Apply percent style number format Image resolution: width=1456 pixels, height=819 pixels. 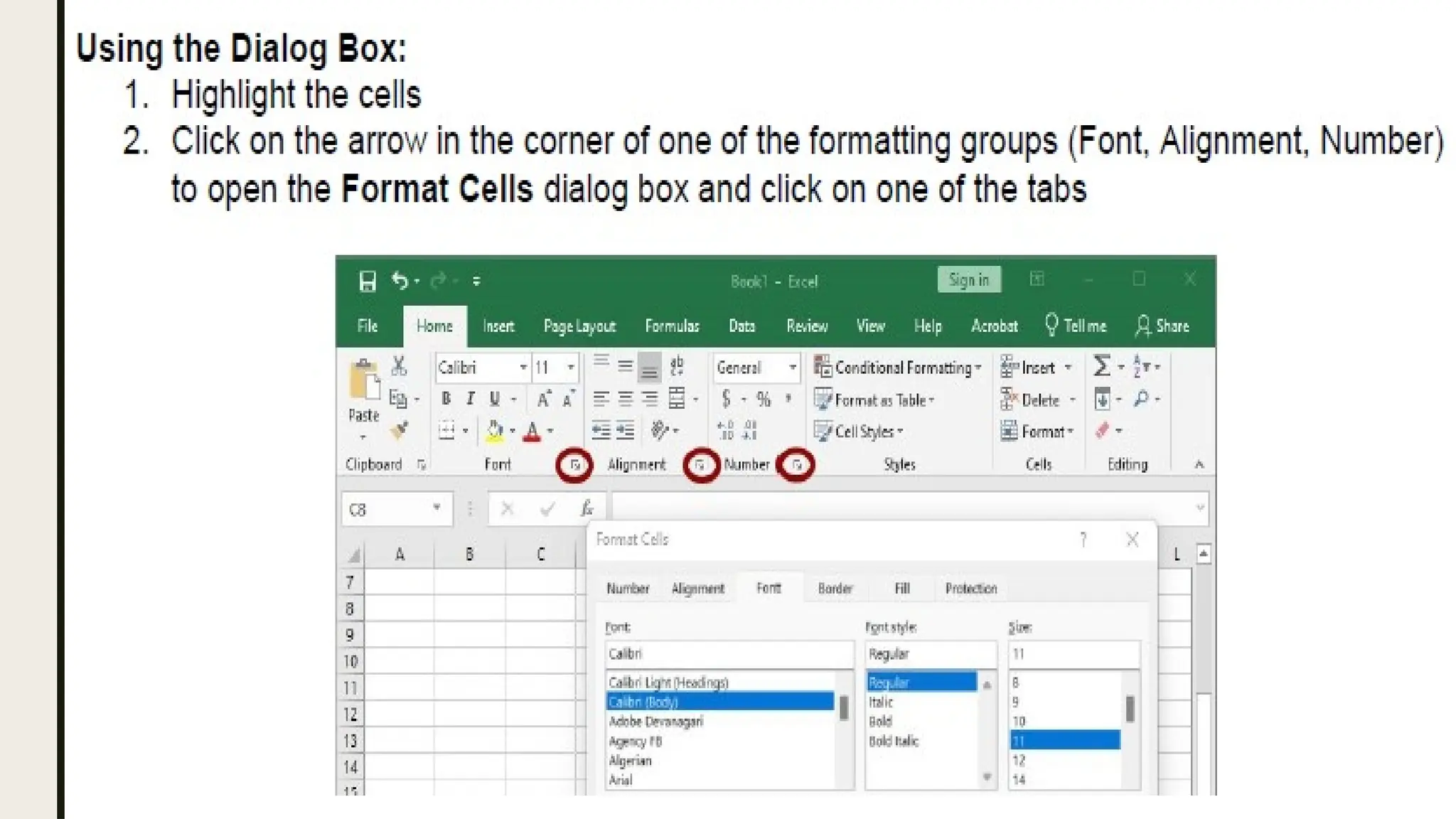[764, 400]
